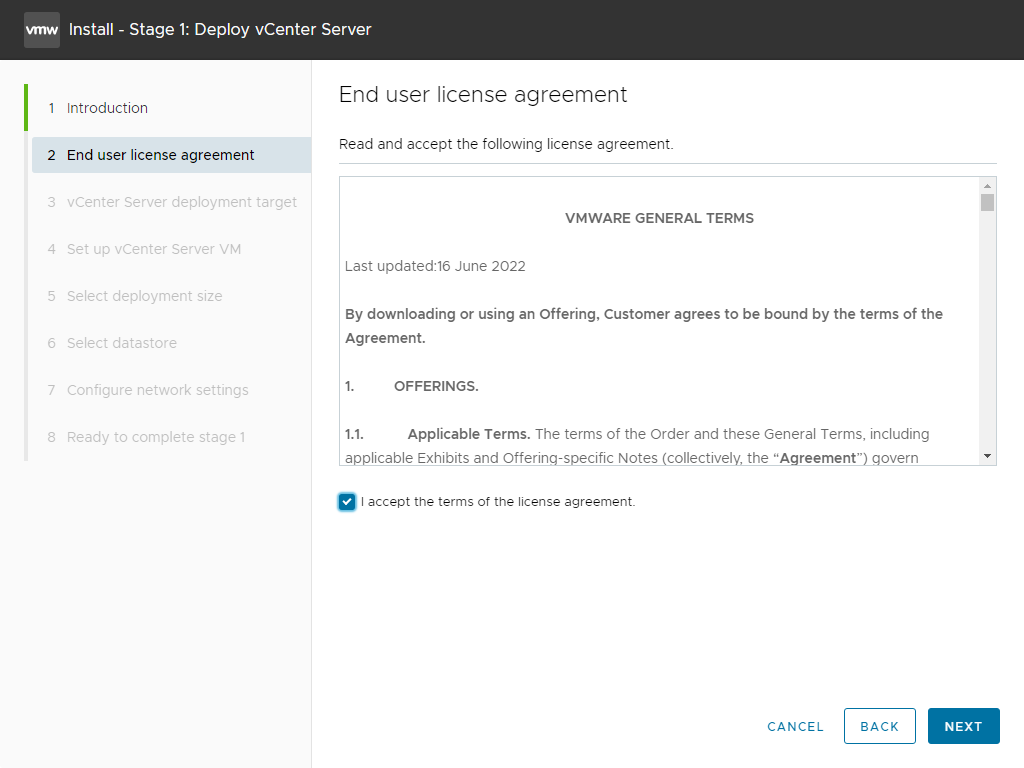The width and height of the screenshot is (1024, 768).
Task: Click the license text scrollbar thumb
Action: pyautogui.click(x=987, y=202)
